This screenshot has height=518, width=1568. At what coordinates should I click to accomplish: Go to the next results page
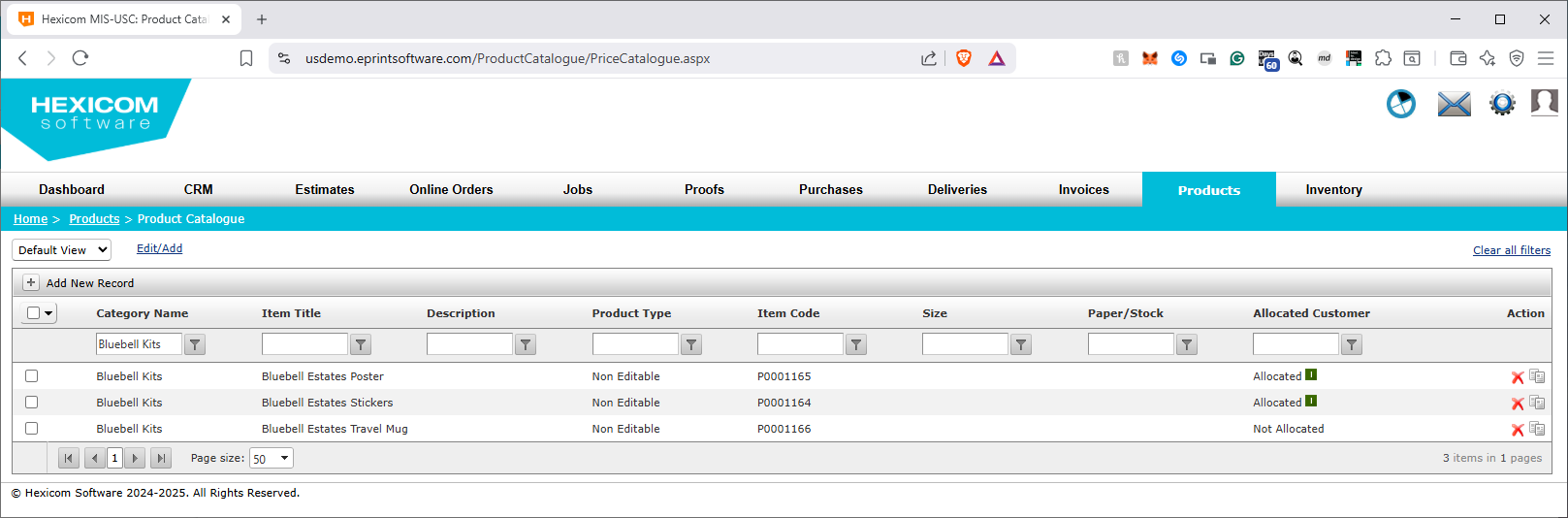[x=136, y=458]
